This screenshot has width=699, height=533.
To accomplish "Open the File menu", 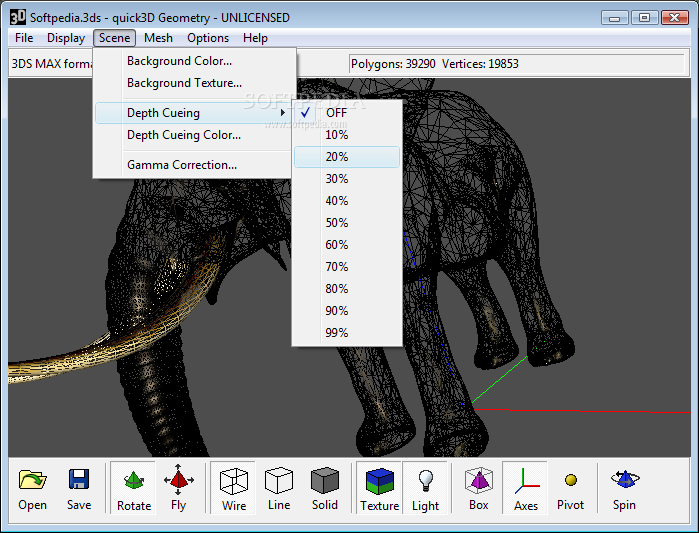I will [24, 38].
